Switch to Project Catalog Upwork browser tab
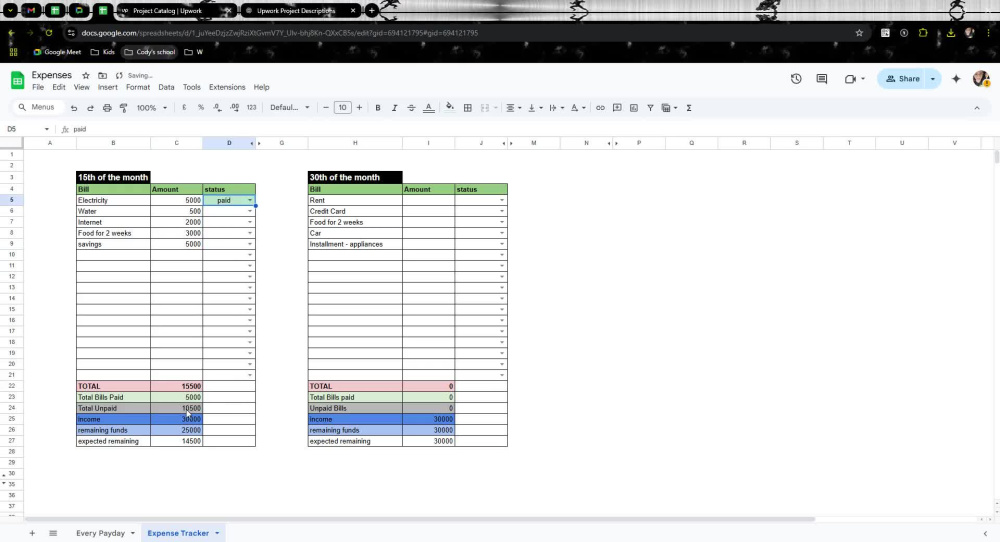Viewport: 1000px width, 542px height. pos(176,11)
